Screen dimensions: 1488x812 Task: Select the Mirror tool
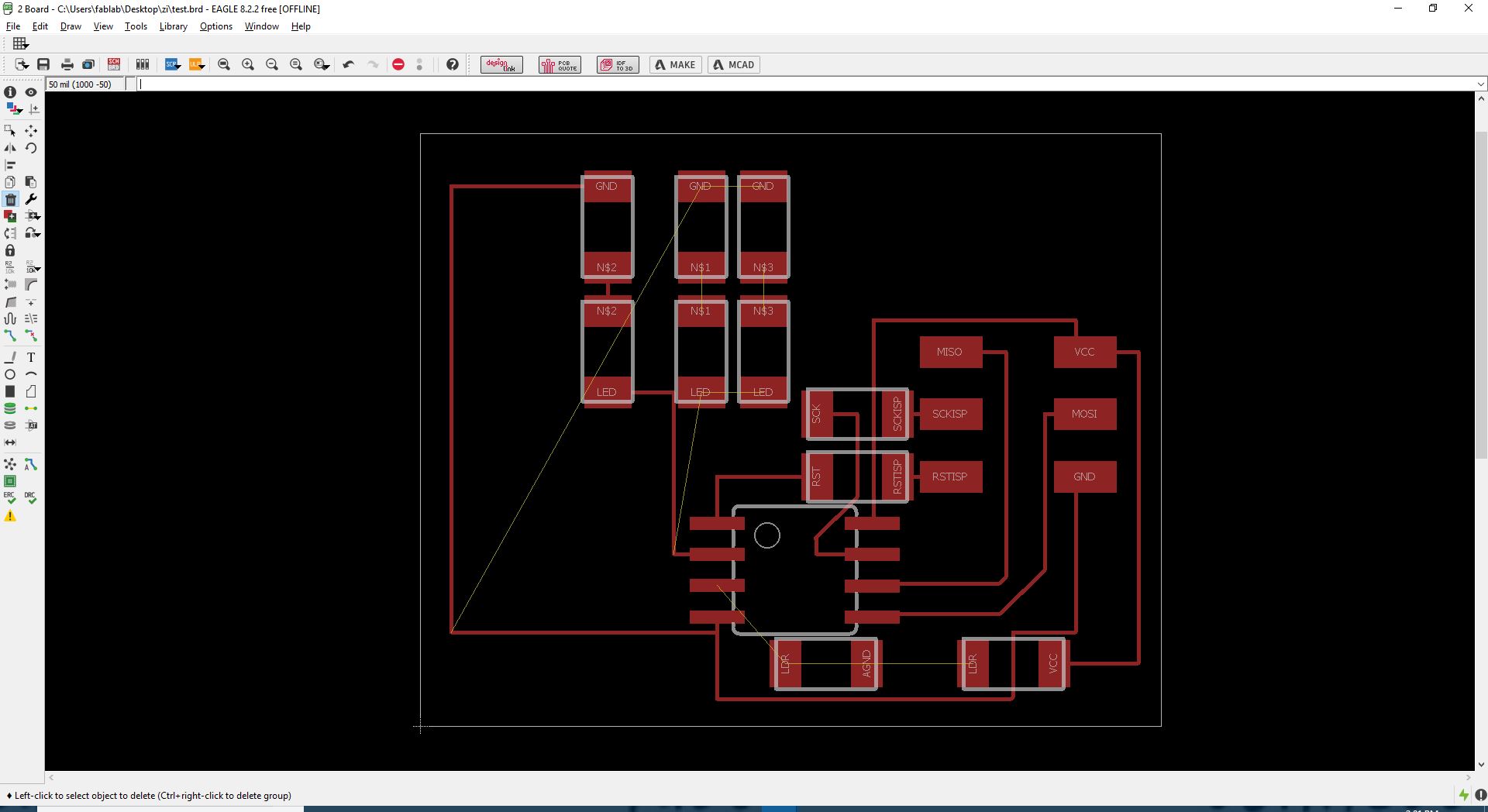(x=10, y=148)
